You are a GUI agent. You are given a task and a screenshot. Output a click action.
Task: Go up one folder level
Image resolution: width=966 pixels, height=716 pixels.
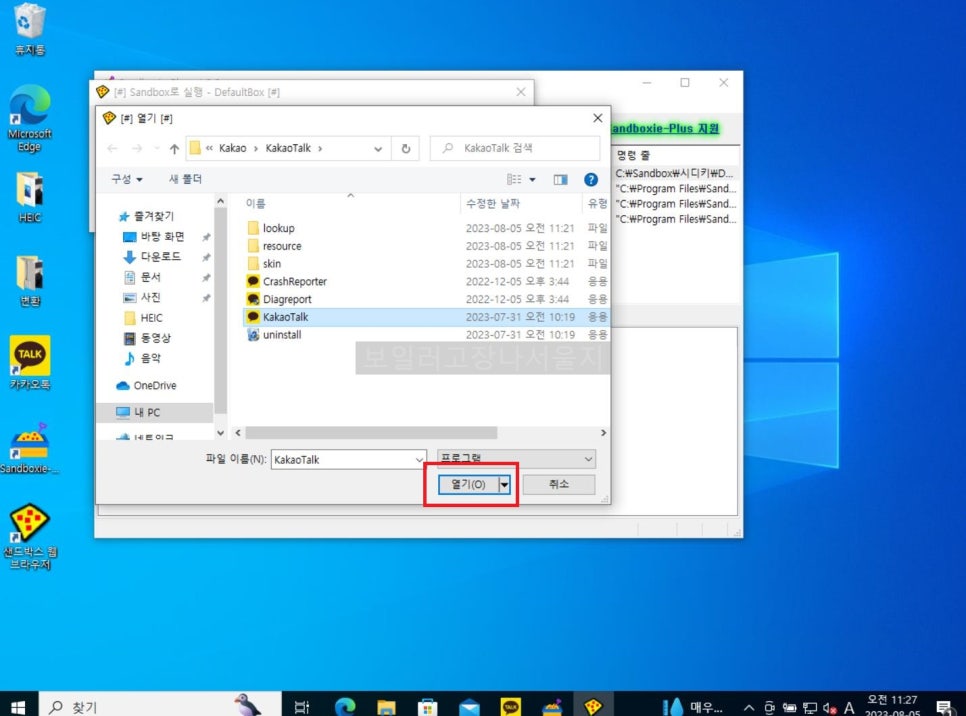click(x=174, y=148)
